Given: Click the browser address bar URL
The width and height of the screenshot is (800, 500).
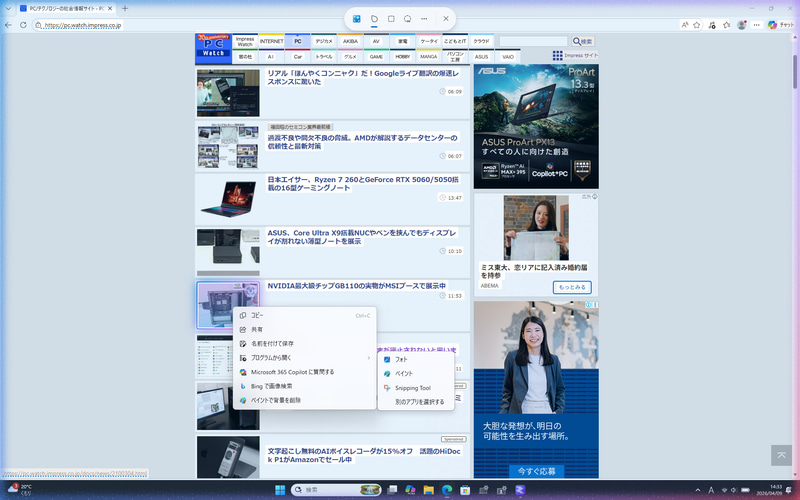Looking at the screenshot, I should [83, 25].
